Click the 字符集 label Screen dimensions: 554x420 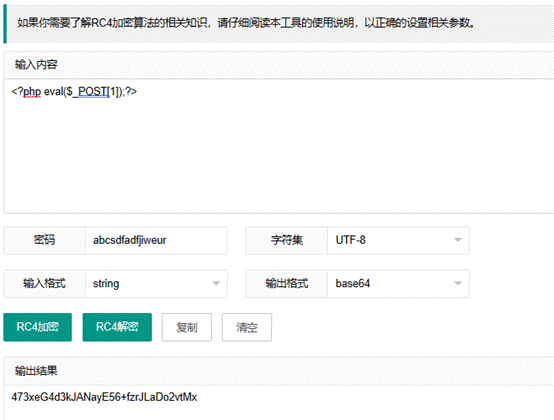pyautogui.click(x=287, y=240)
